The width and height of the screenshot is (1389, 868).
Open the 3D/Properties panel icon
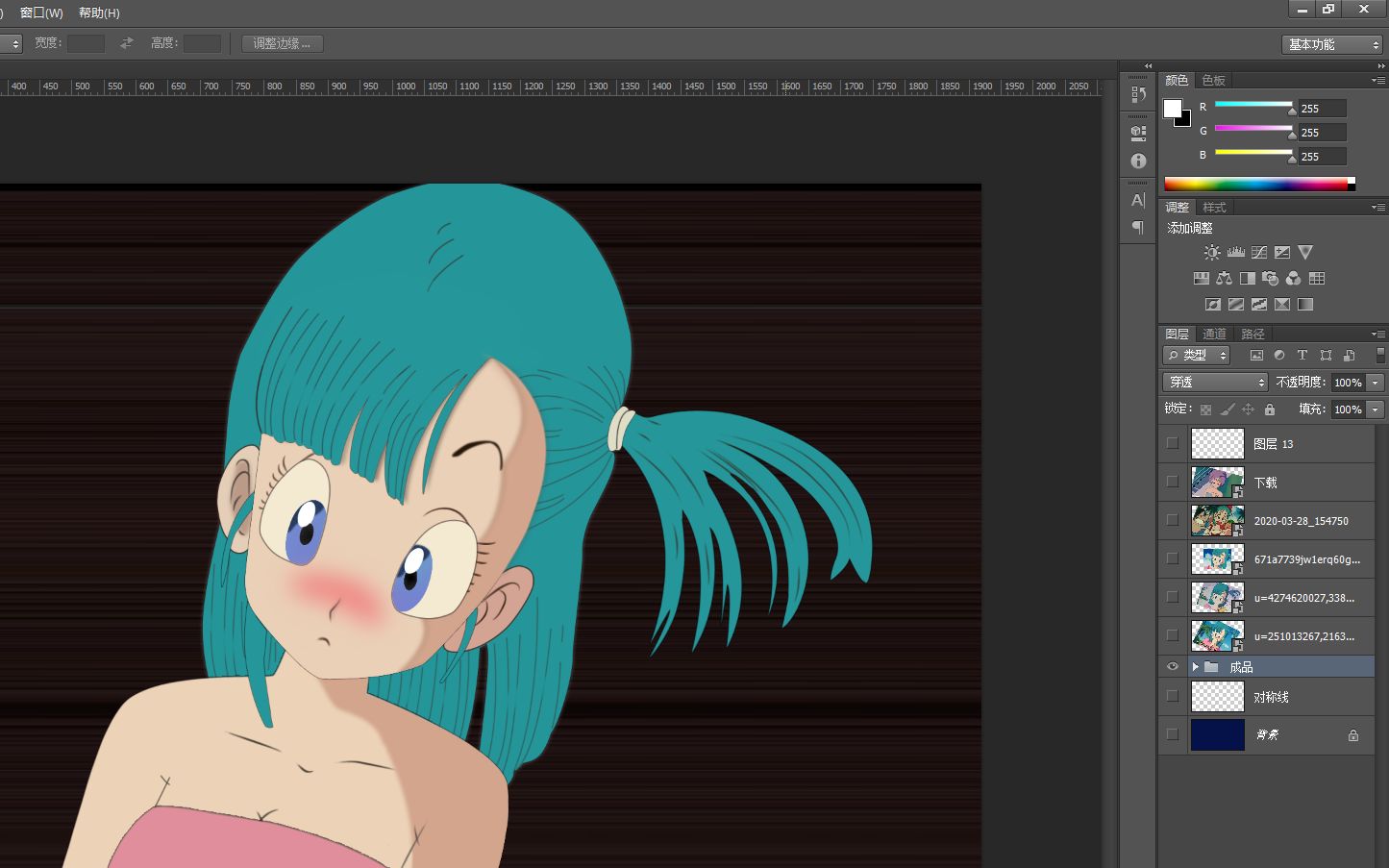[1138, 133]
